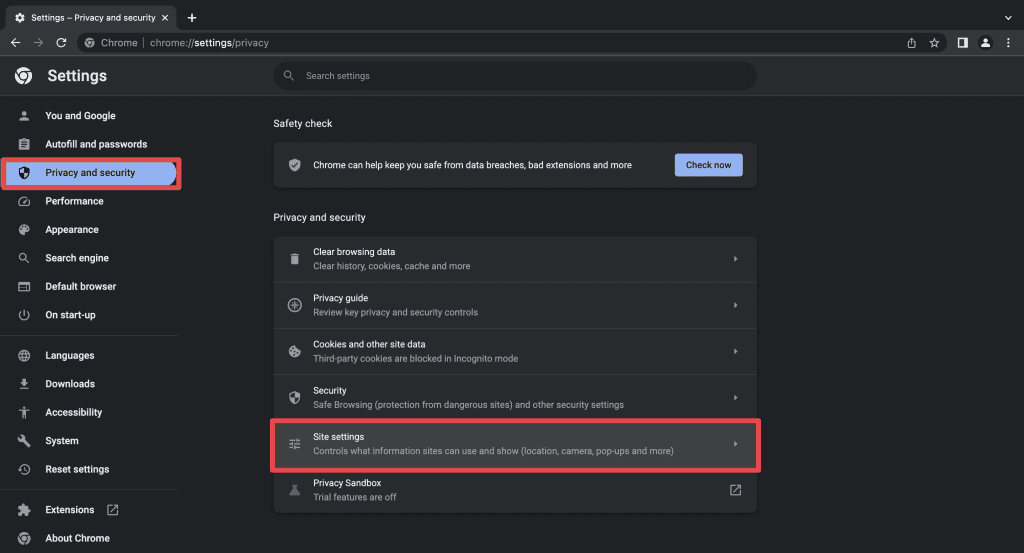This screenshot has width=1024, height=553.
Task: Click the browser reload icon
Action: pos(61,43)
